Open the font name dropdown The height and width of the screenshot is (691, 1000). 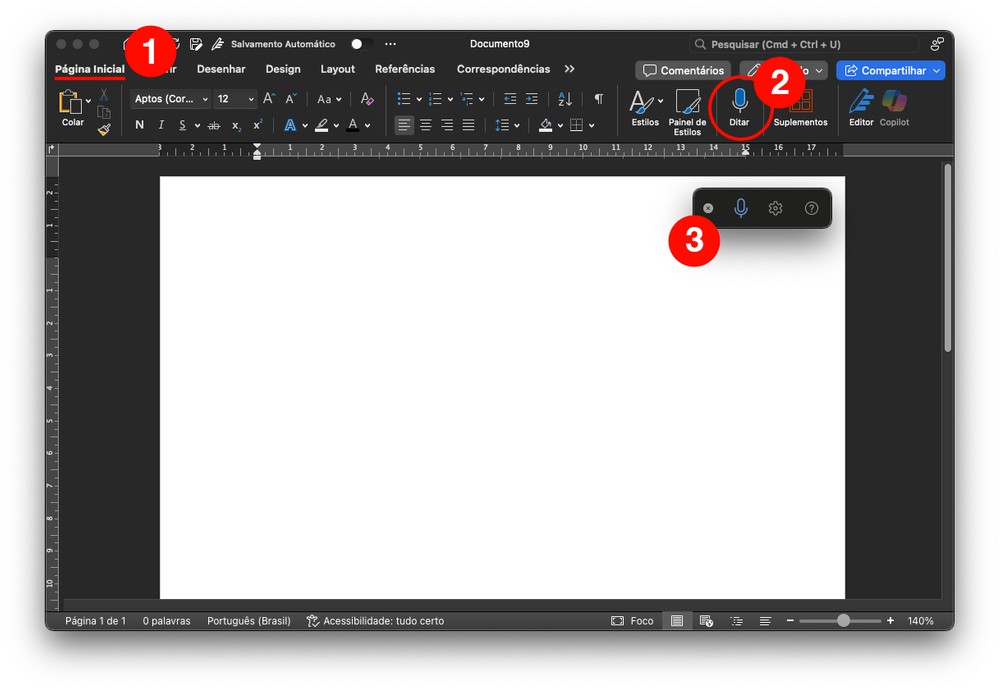coord(171,99)
